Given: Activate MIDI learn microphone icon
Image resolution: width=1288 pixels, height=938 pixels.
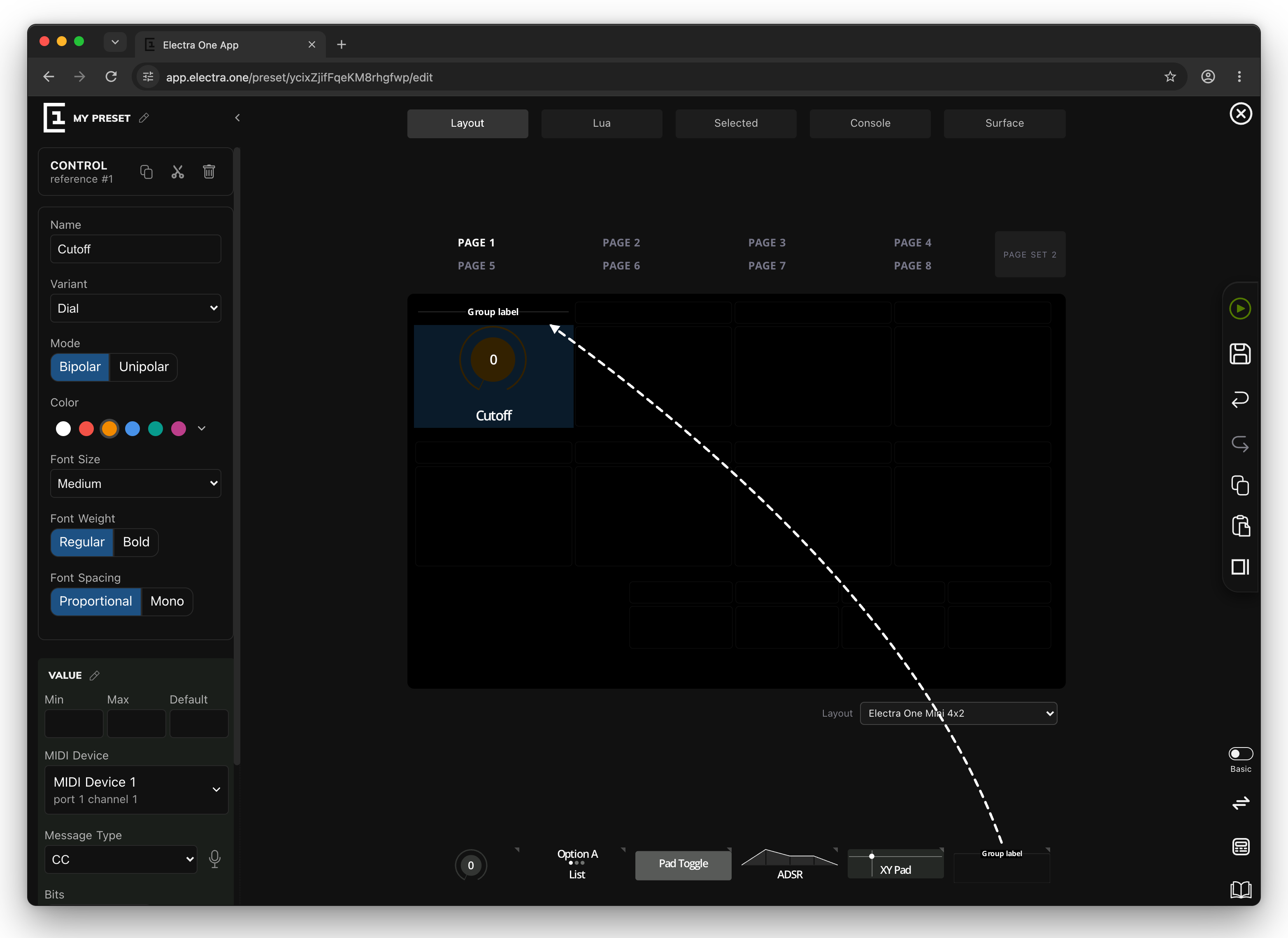Looking at the screenshot, I should [215, 859].
